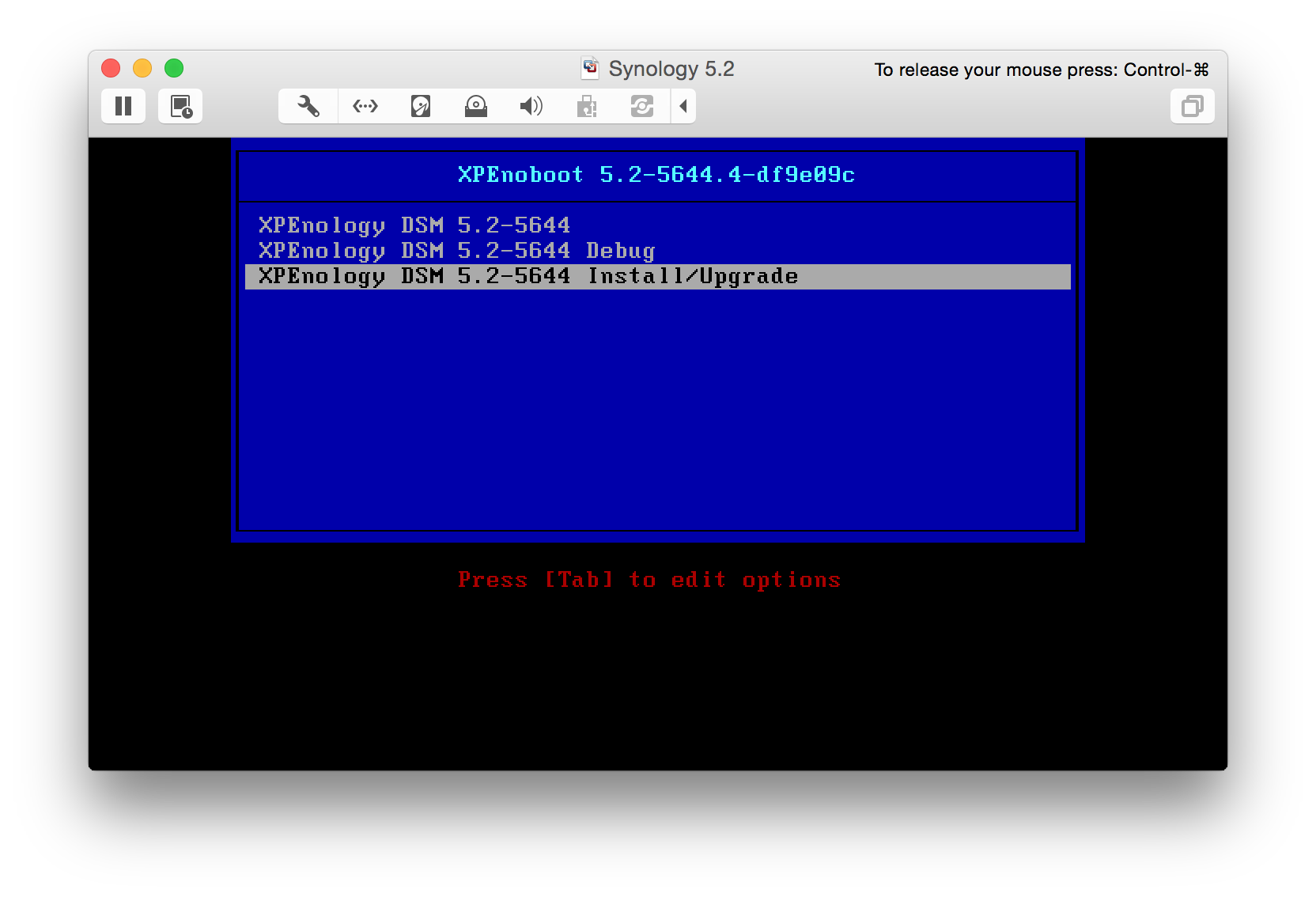Screen dimensions: 1316x897
Task: Click the hard disk device icon
Action: (x=421, y=106)
